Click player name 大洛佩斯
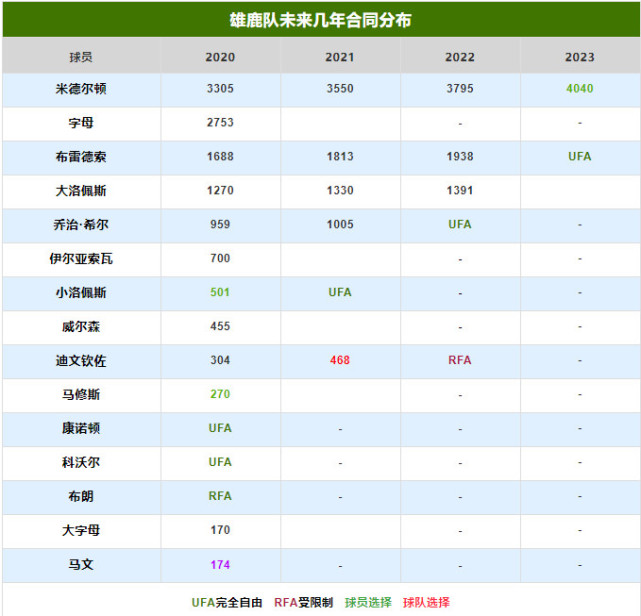 click(81, 190)
